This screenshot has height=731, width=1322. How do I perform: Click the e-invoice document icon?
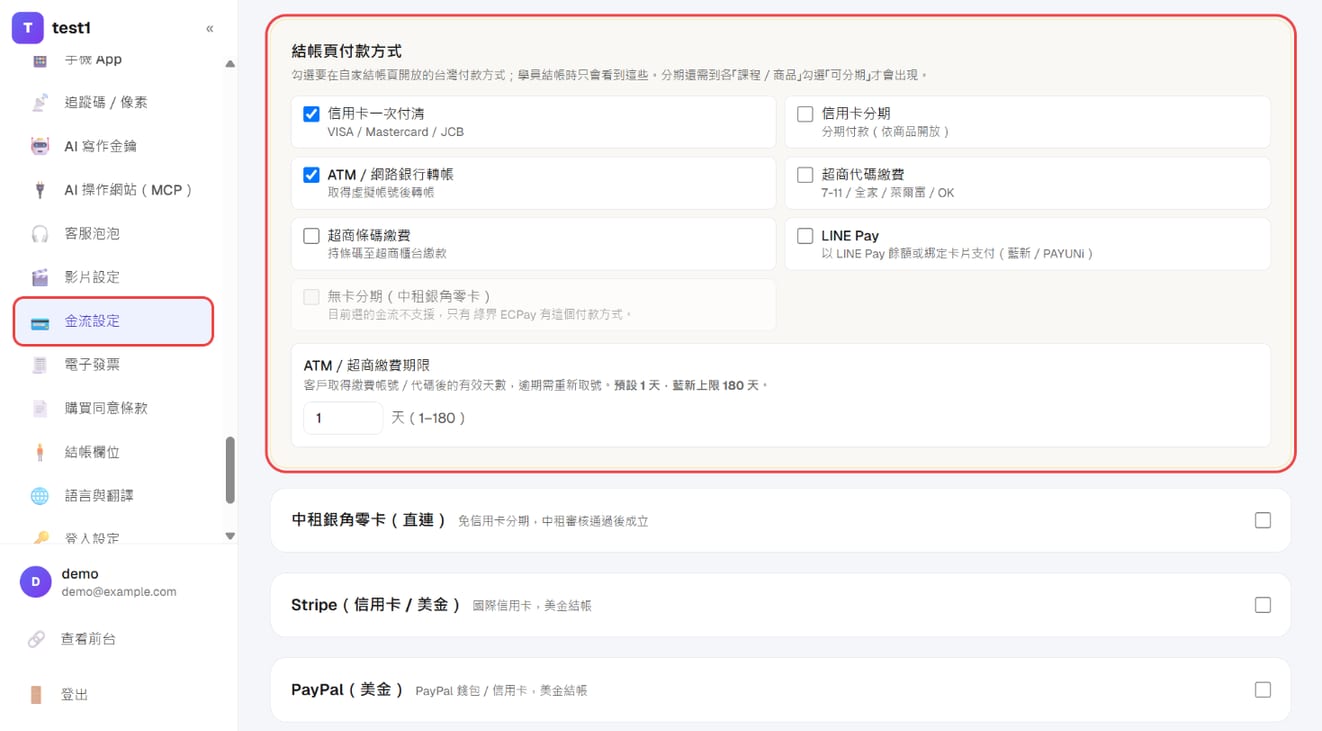[40, 365]
